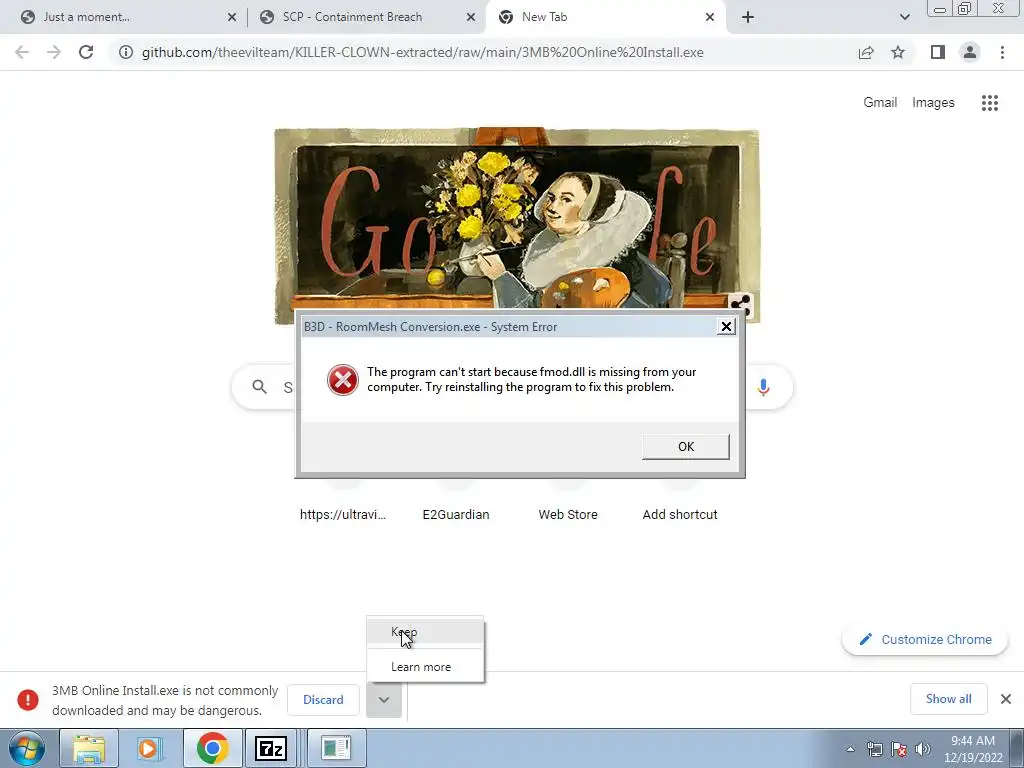This screenshot has width=1024, height=768.
Task: Switch to SCP - Containment Breach tab
Action: (x=366, y=17)
